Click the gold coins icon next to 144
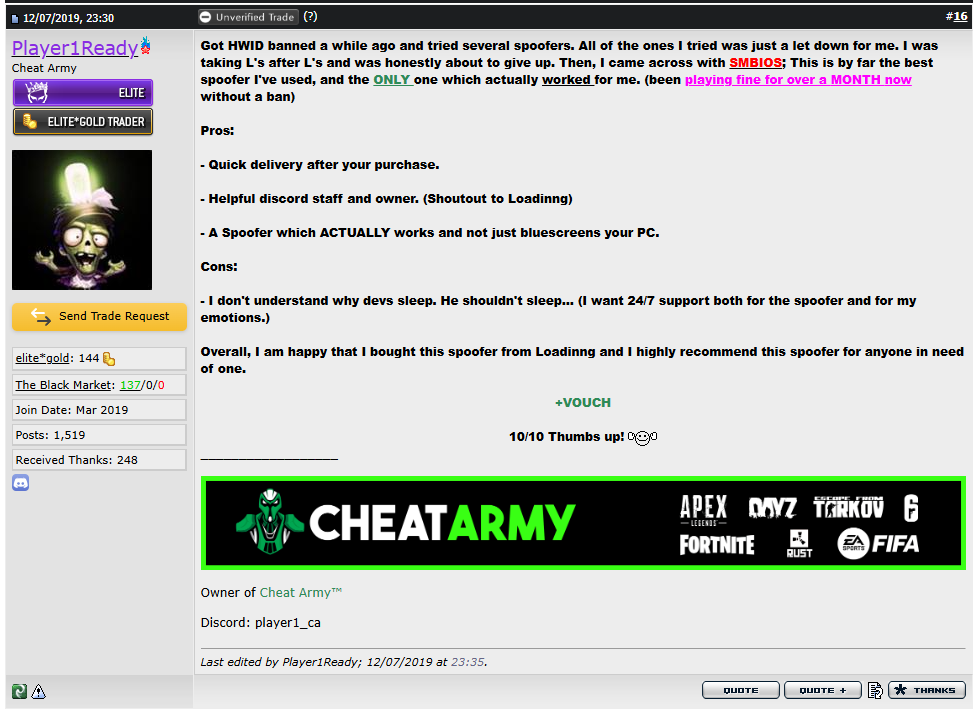Viewport: 977px width, 713px height. point(109,359)
